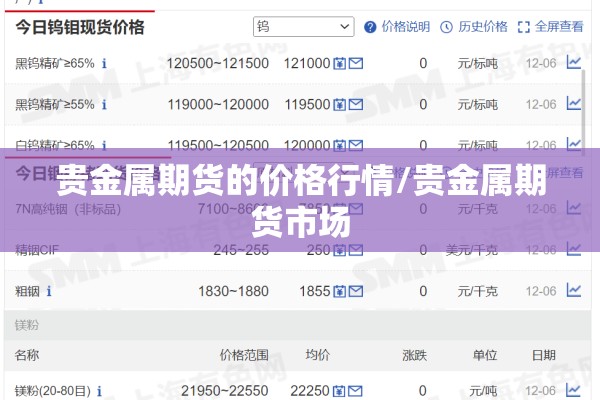Click the price table vertical scrollbar
Screen dimensions: 600x400
[583, 111]
